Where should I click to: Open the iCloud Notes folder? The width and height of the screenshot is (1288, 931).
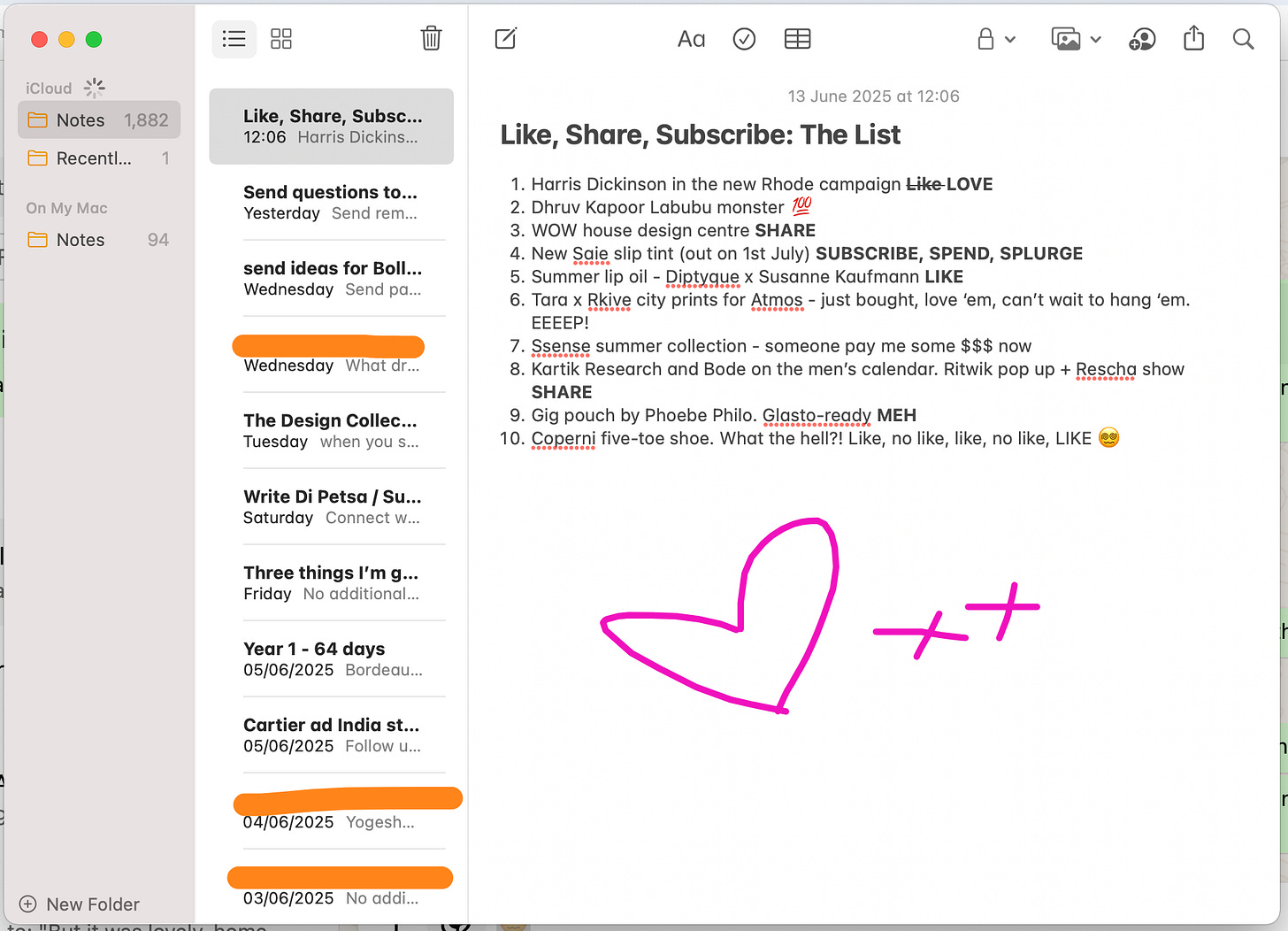point(99,120)
